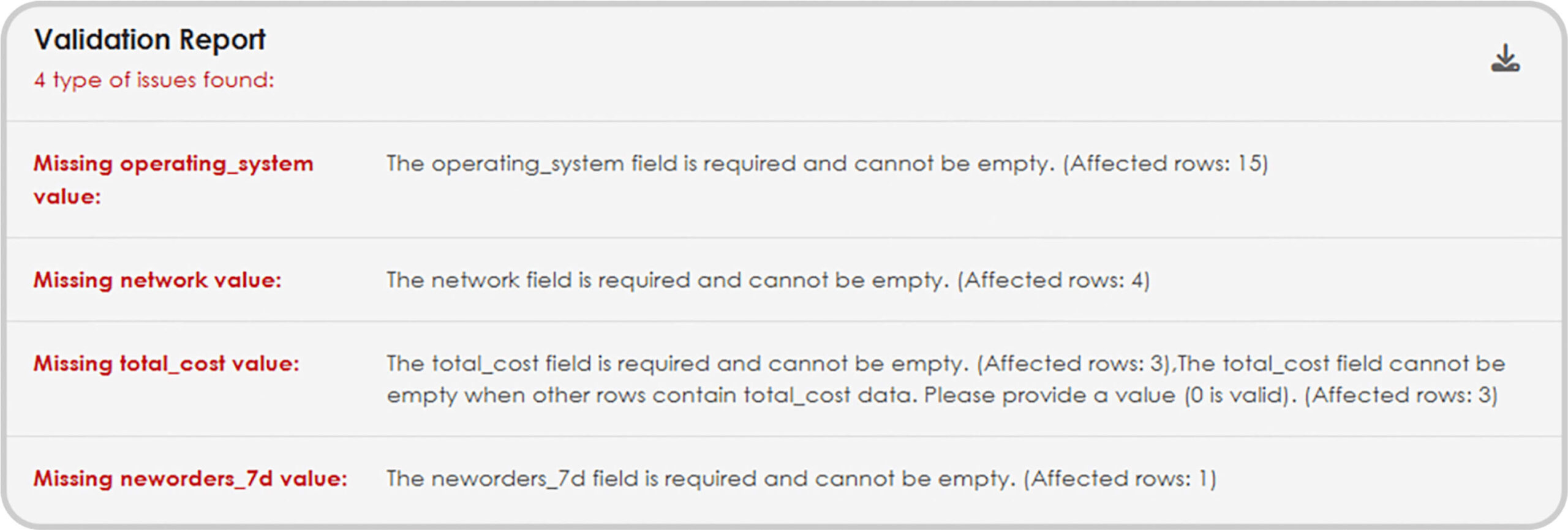Image resolution: width=1568 pixels, height=530 pixels.
Task: Select the 'Missing operating_system value' error label
Action: [173, 180]
